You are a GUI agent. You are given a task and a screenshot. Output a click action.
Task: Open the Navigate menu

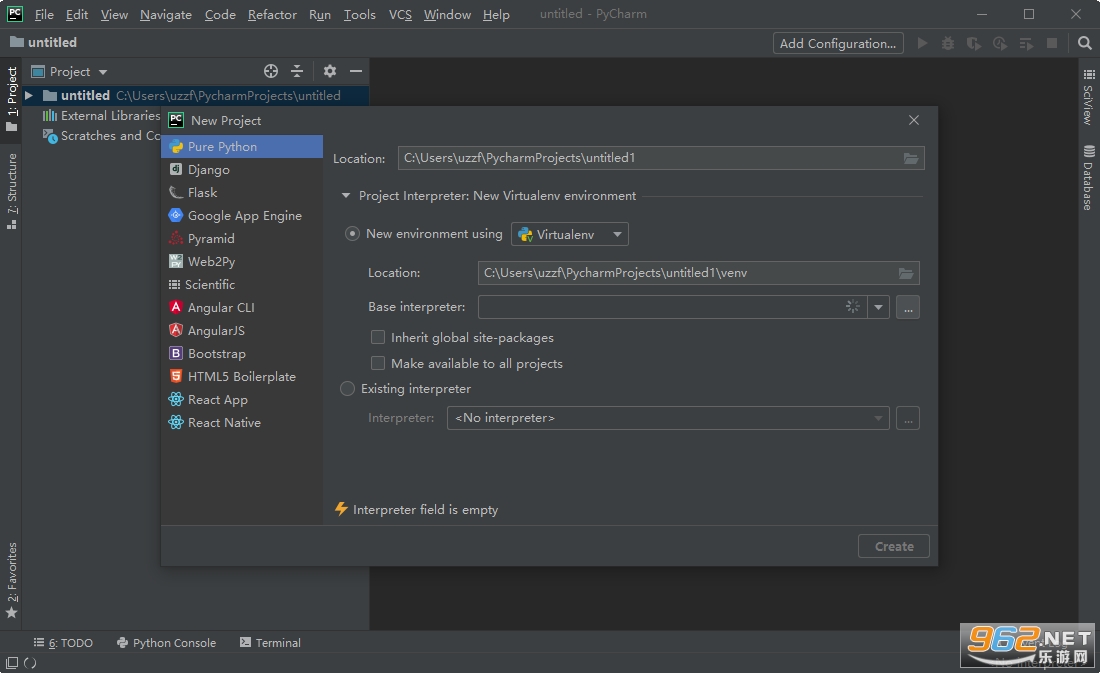[166, 14]
